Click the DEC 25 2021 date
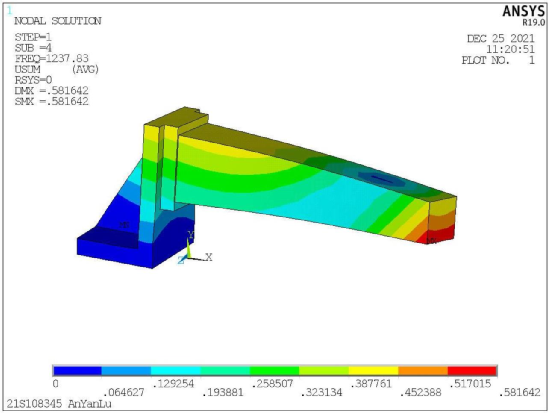Screen dimensions: 550x414 click(501, 39)
